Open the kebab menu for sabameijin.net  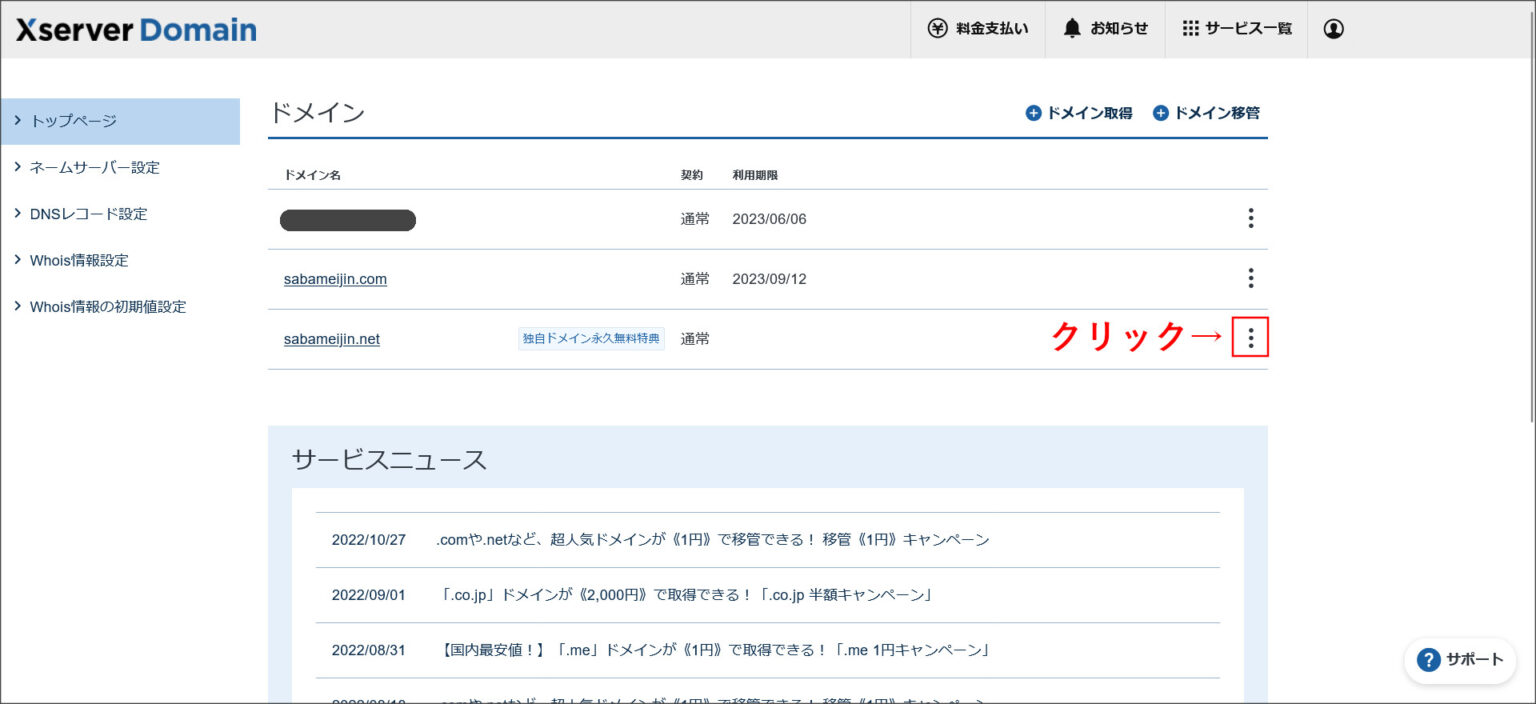click(x=1250, y=338)
